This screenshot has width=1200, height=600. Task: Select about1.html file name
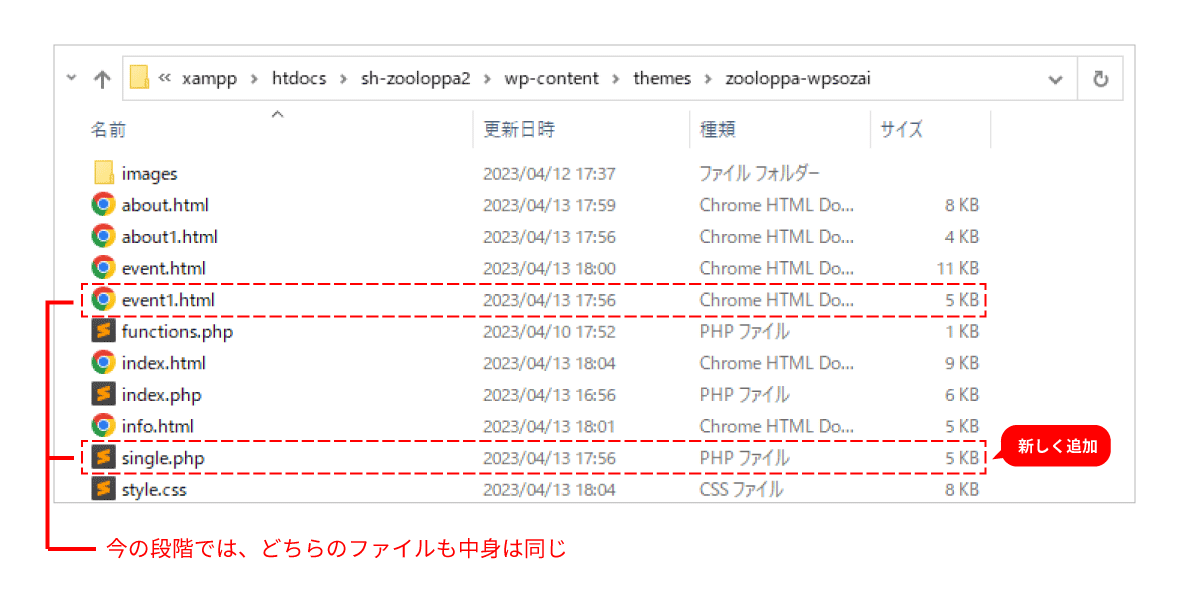tap(170, 237)
